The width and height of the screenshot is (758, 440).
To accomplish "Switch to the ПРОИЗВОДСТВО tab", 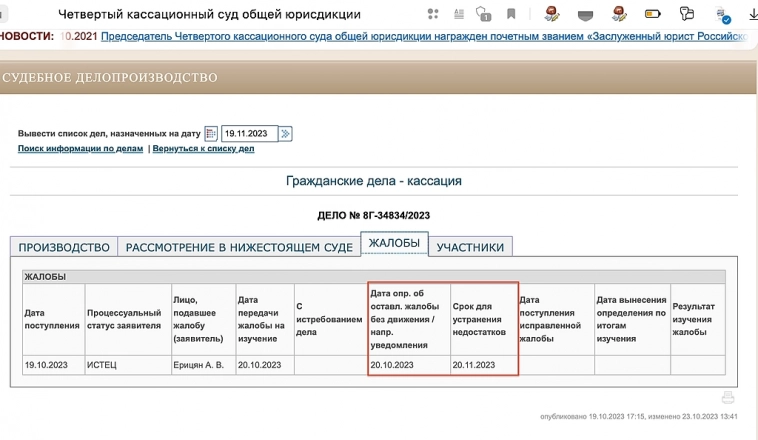I will click(64, 247).
